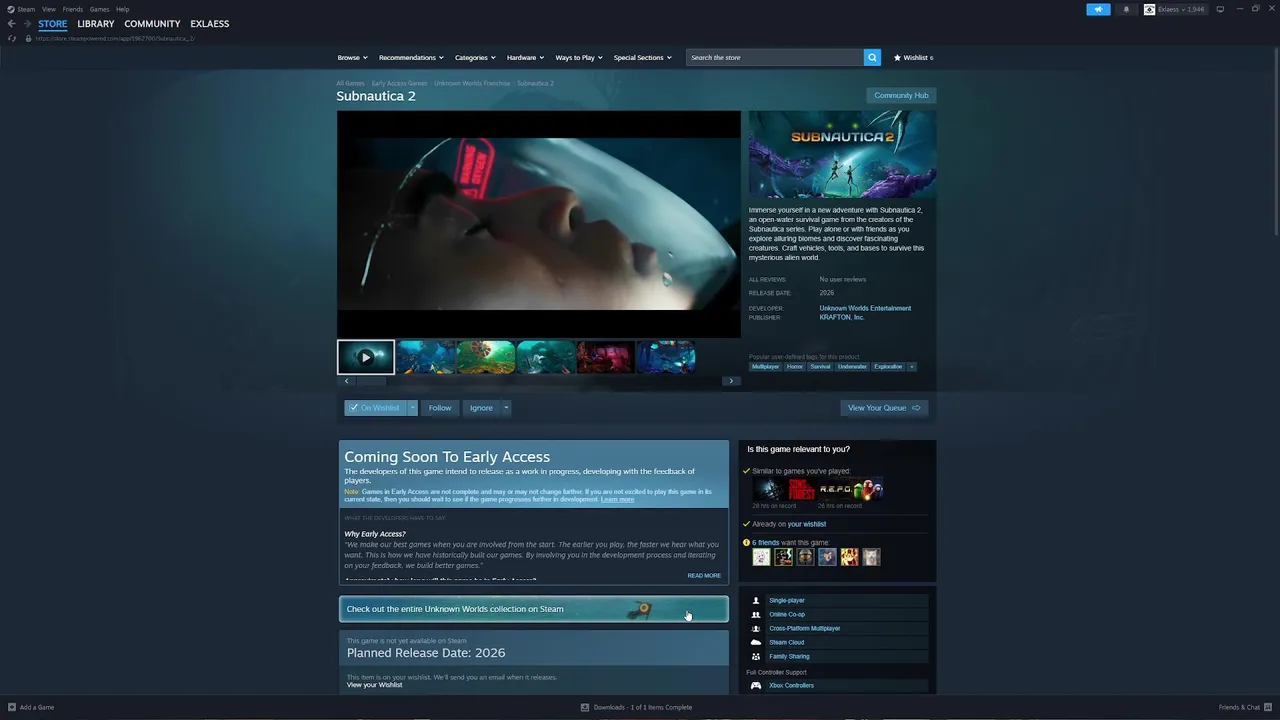
Task: Open the Horror tag
Action: tap(795, 367)
